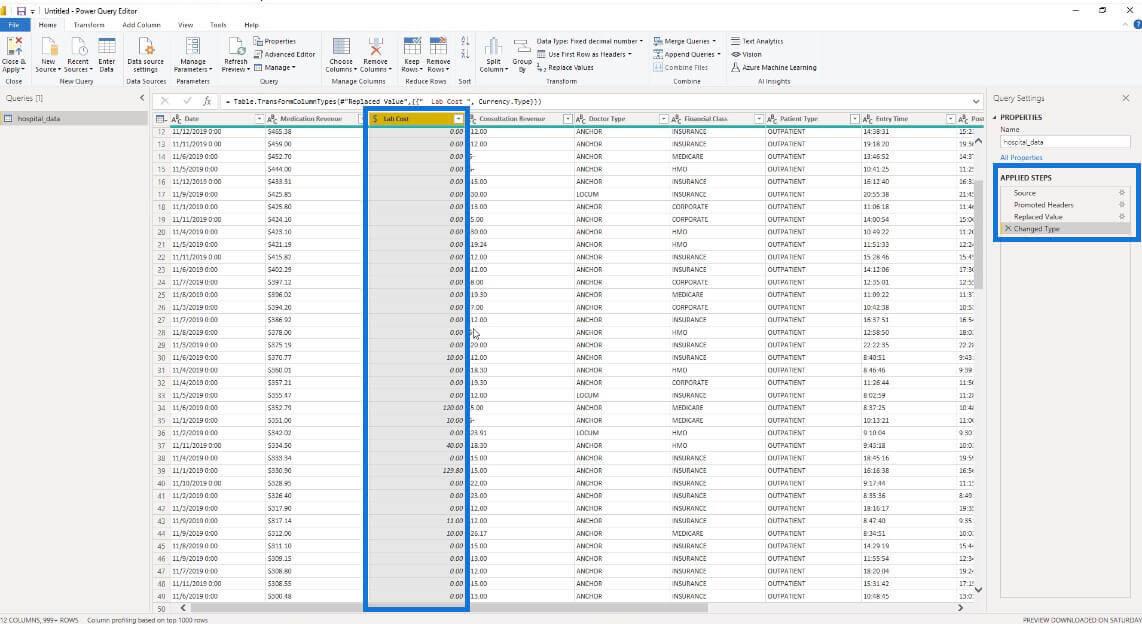
Task: Click the table corner menu icon
Action: click(x=161, y=119)
